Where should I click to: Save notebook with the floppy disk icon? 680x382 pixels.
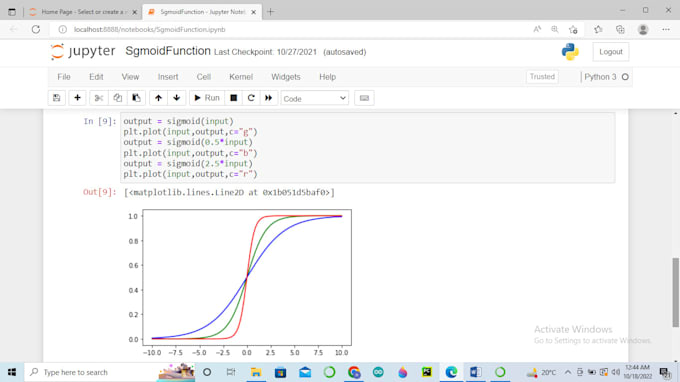(57, 98)
